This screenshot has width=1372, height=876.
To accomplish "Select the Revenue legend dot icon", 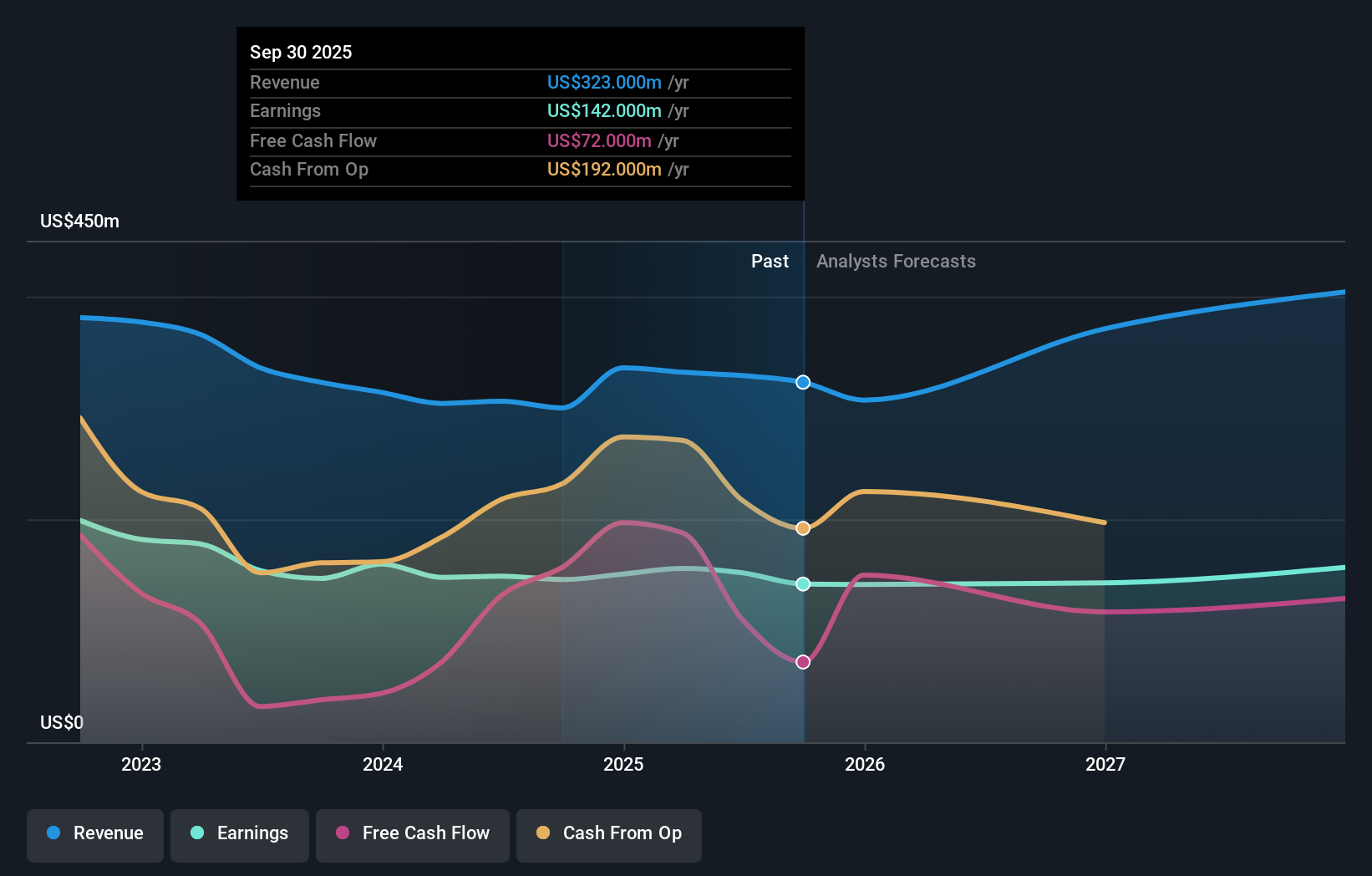I will tap(53, 834).
